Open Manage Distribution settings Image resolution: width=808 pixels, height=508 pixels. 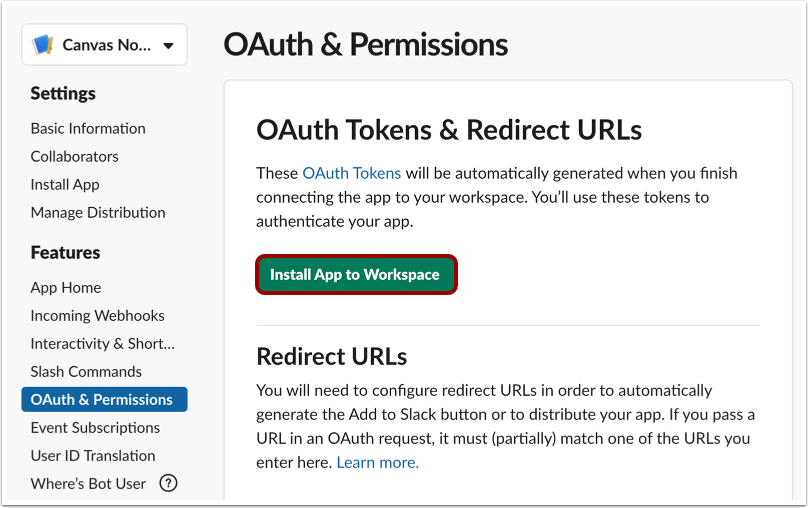[x=98, y=212]
